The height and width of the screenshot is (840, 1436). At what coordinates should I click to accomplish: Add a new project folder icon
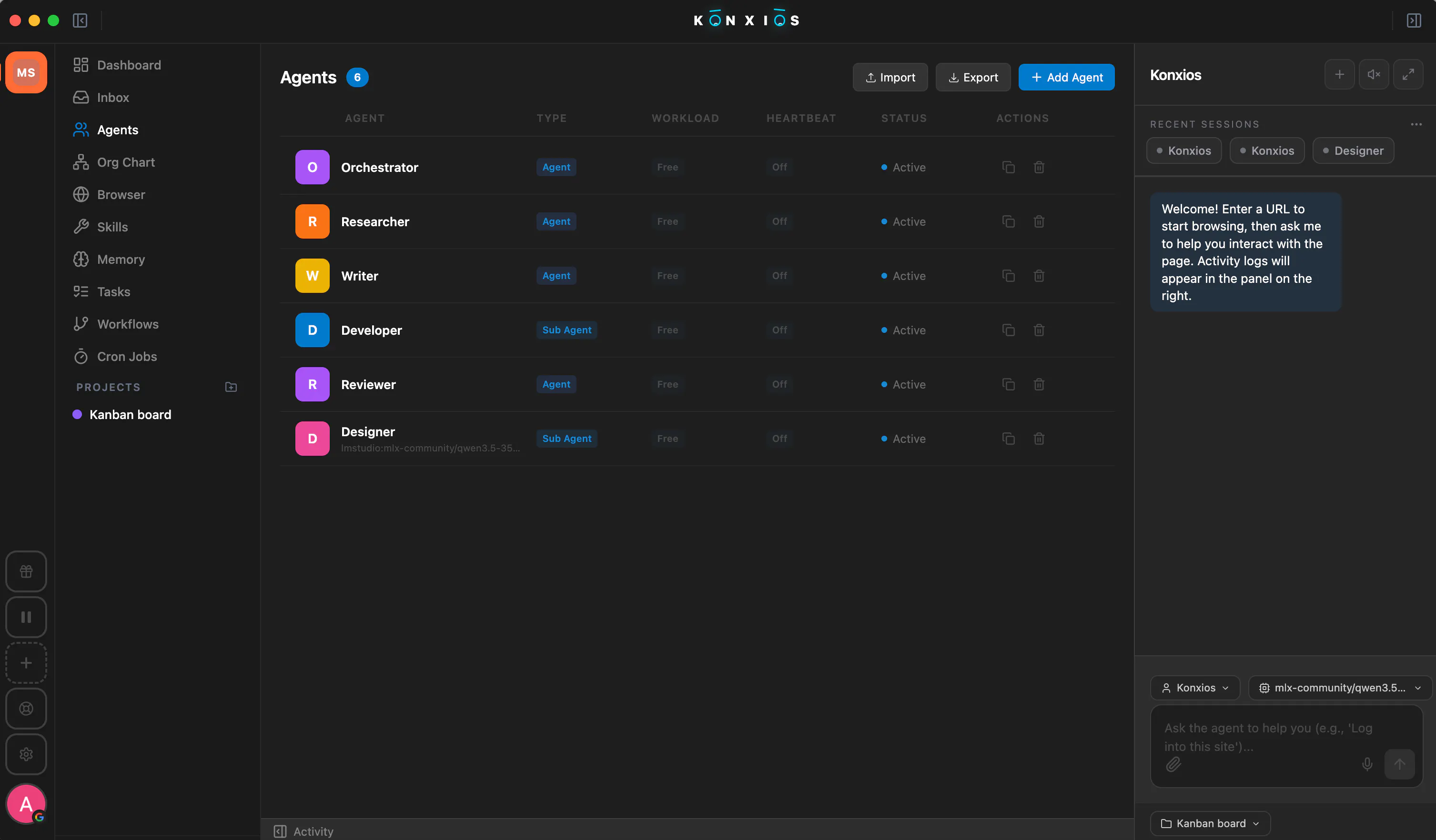[231, 387]
